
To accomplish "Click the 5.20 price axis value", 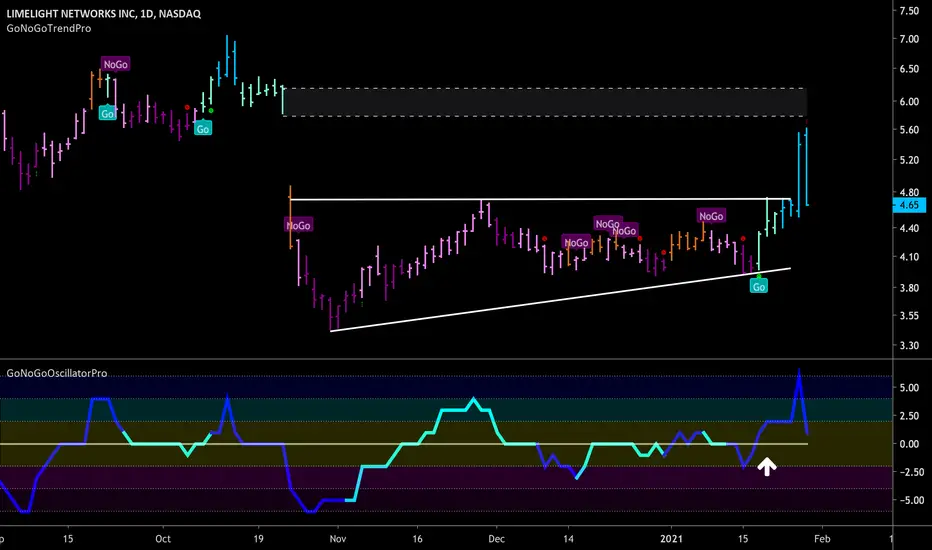I will [x=909, y=161].
